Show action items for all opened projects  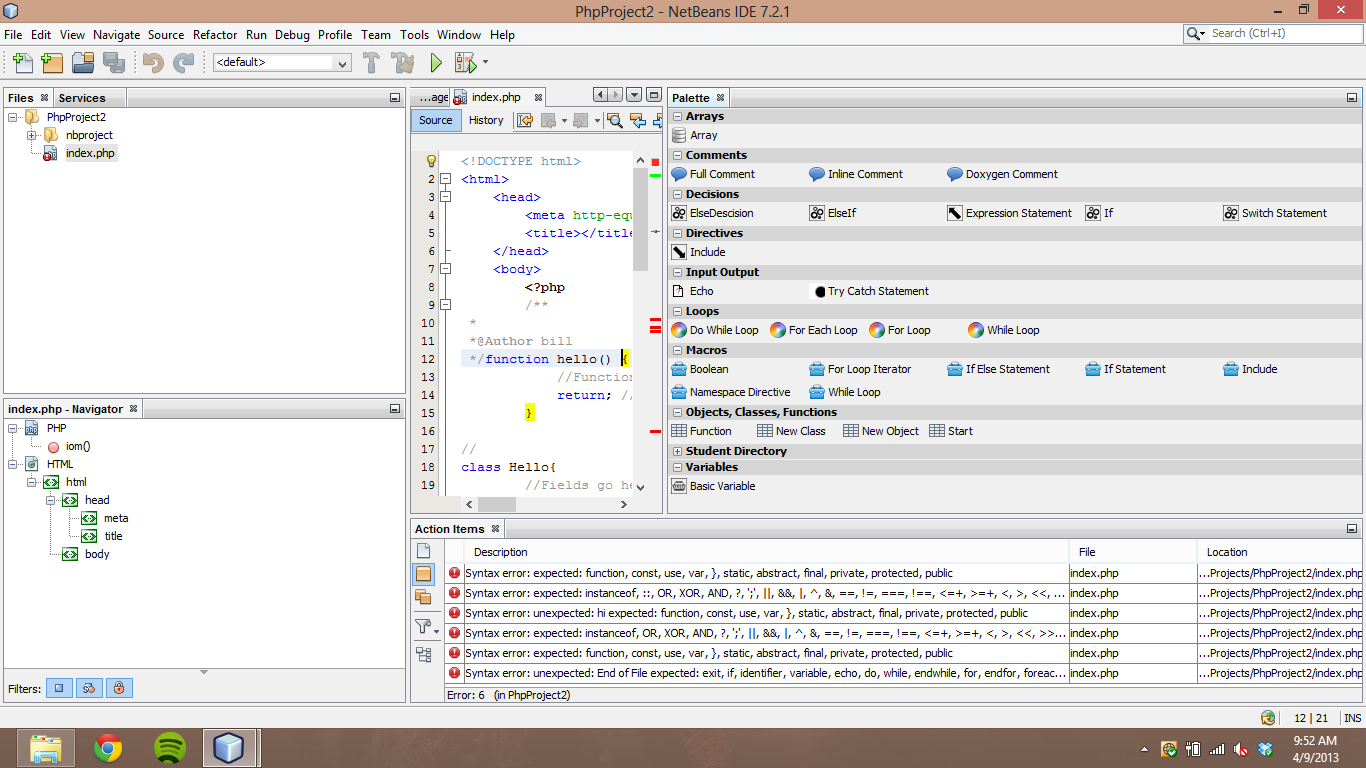click(x=423, y=597)
